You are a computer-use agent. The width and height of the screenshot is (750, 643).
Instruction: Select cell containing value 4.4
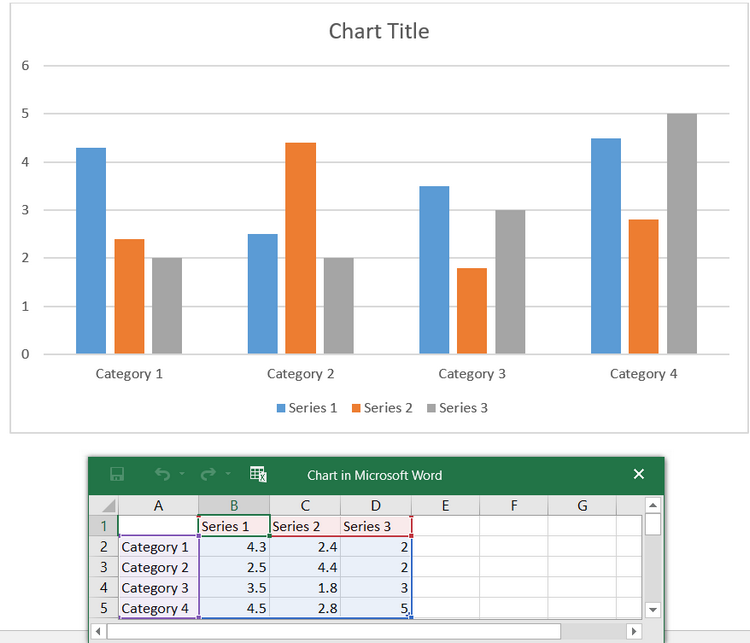(x=305, y=567)
